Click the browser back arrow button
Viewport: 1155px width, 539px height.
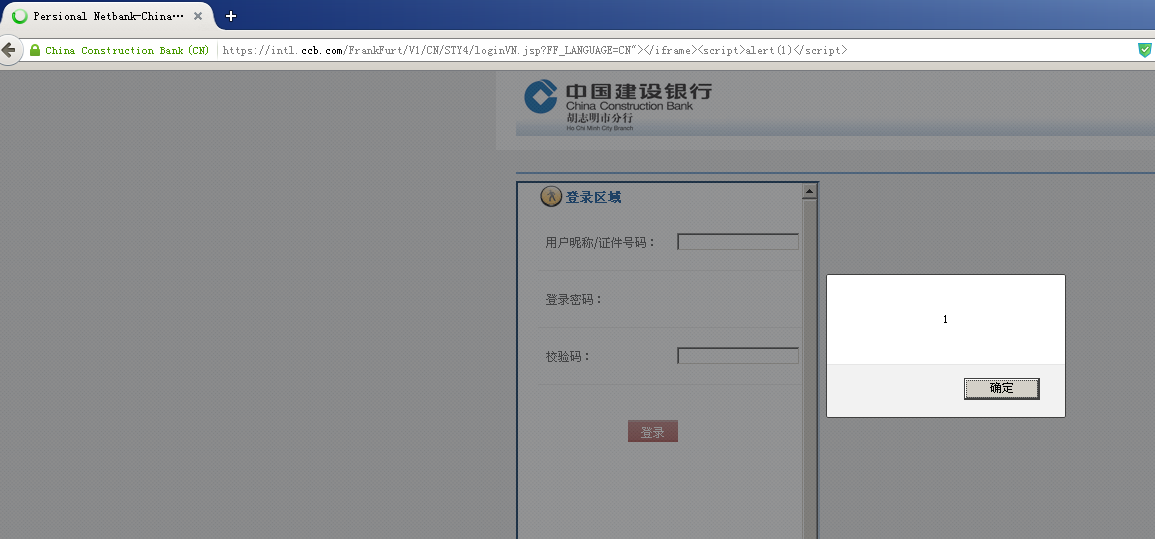pyautogui.click(x=8, y=50)
